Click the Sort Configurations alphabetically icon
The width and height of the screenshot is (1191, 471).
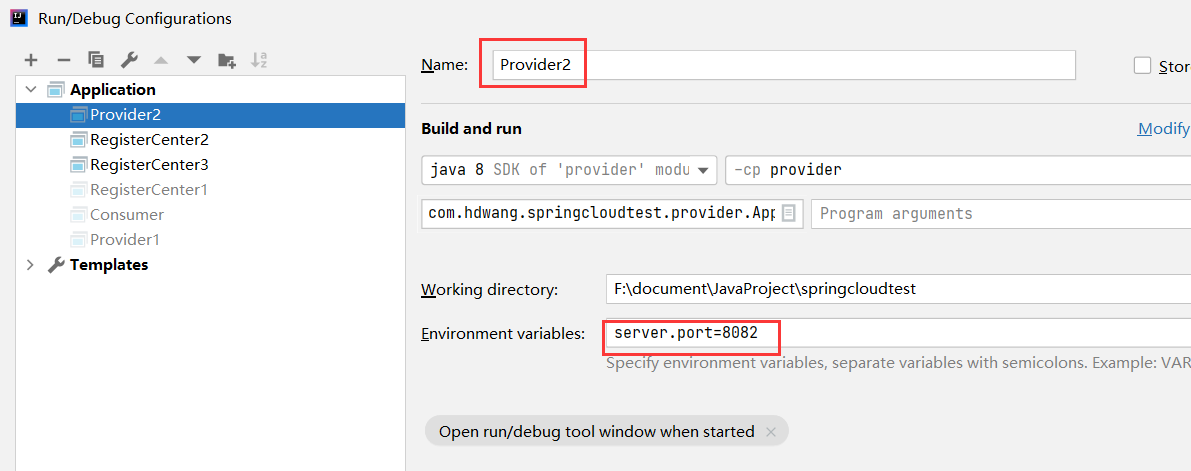point(259,60)
